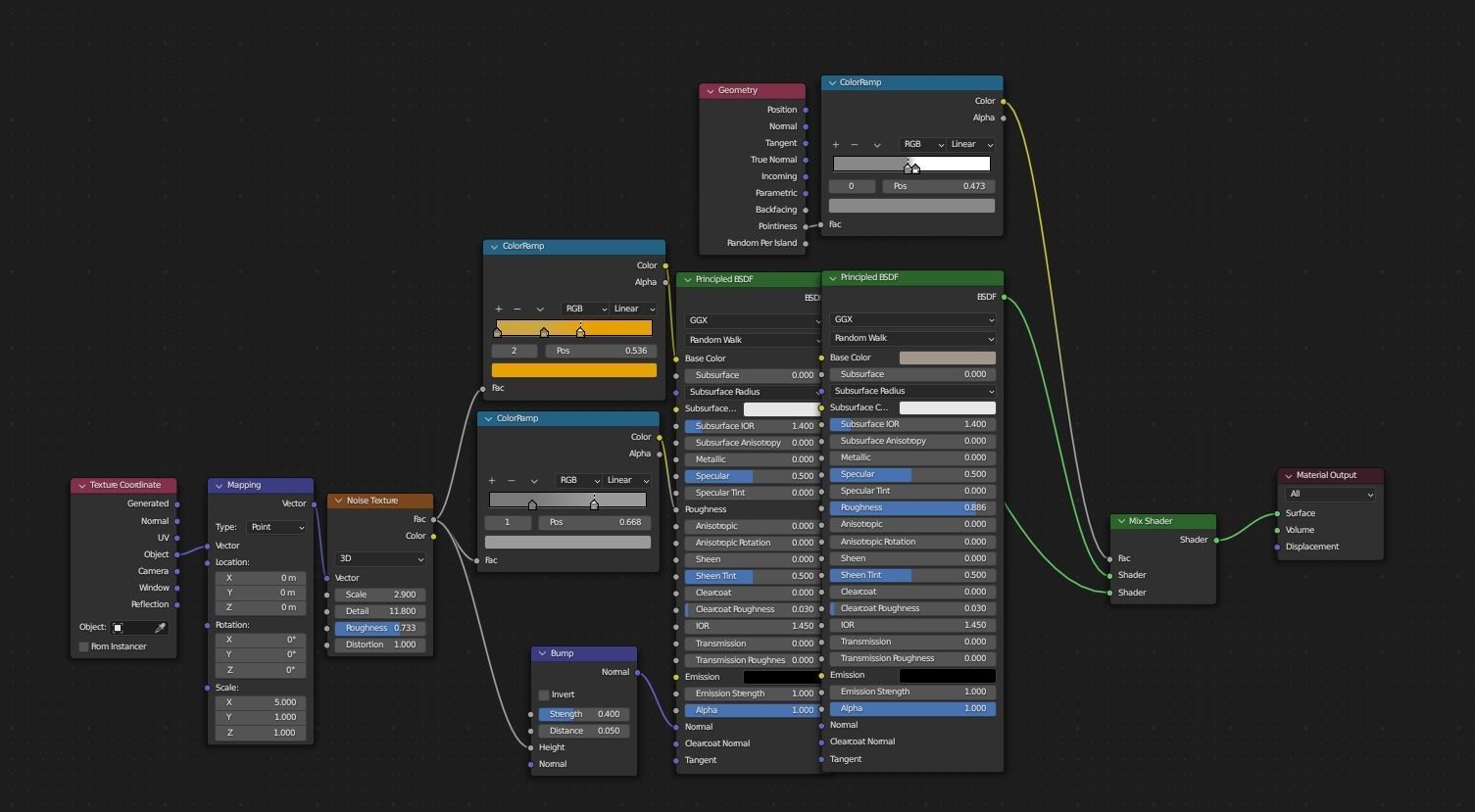The height and width of the screenshot is (812, 1475).
Task: Open the Material Output target dropdown showing All
Action: 1331,495
